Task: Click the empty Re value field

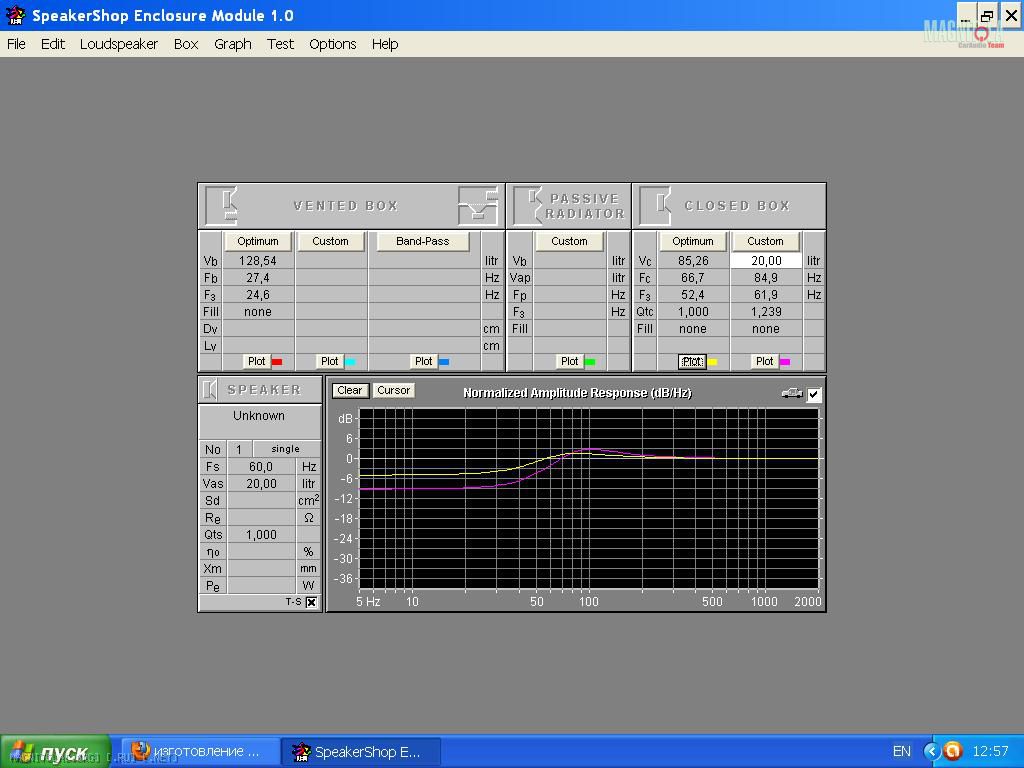Action: tap(261, 517)
